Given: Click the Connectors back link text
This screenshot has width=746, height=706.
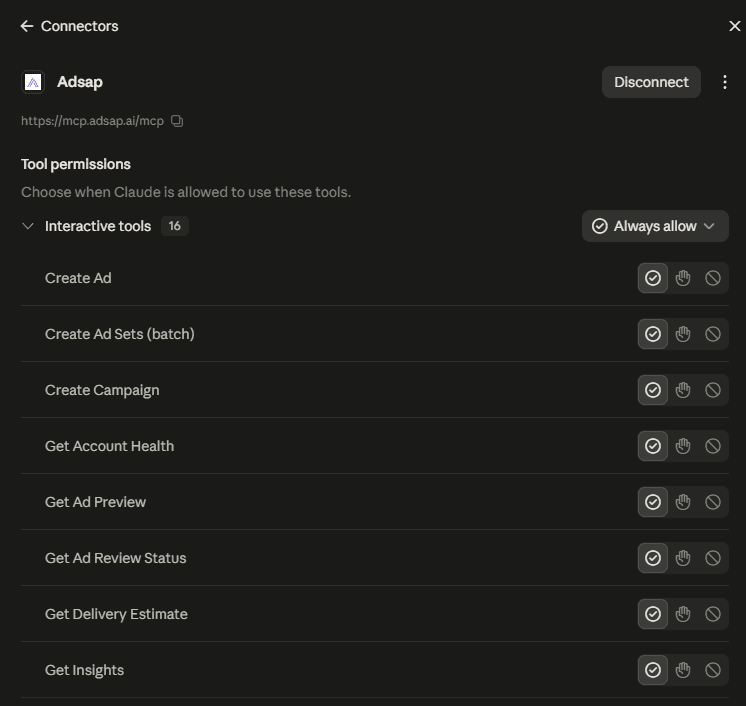Looking at the screenshot, I should click(x=79, y=26).
